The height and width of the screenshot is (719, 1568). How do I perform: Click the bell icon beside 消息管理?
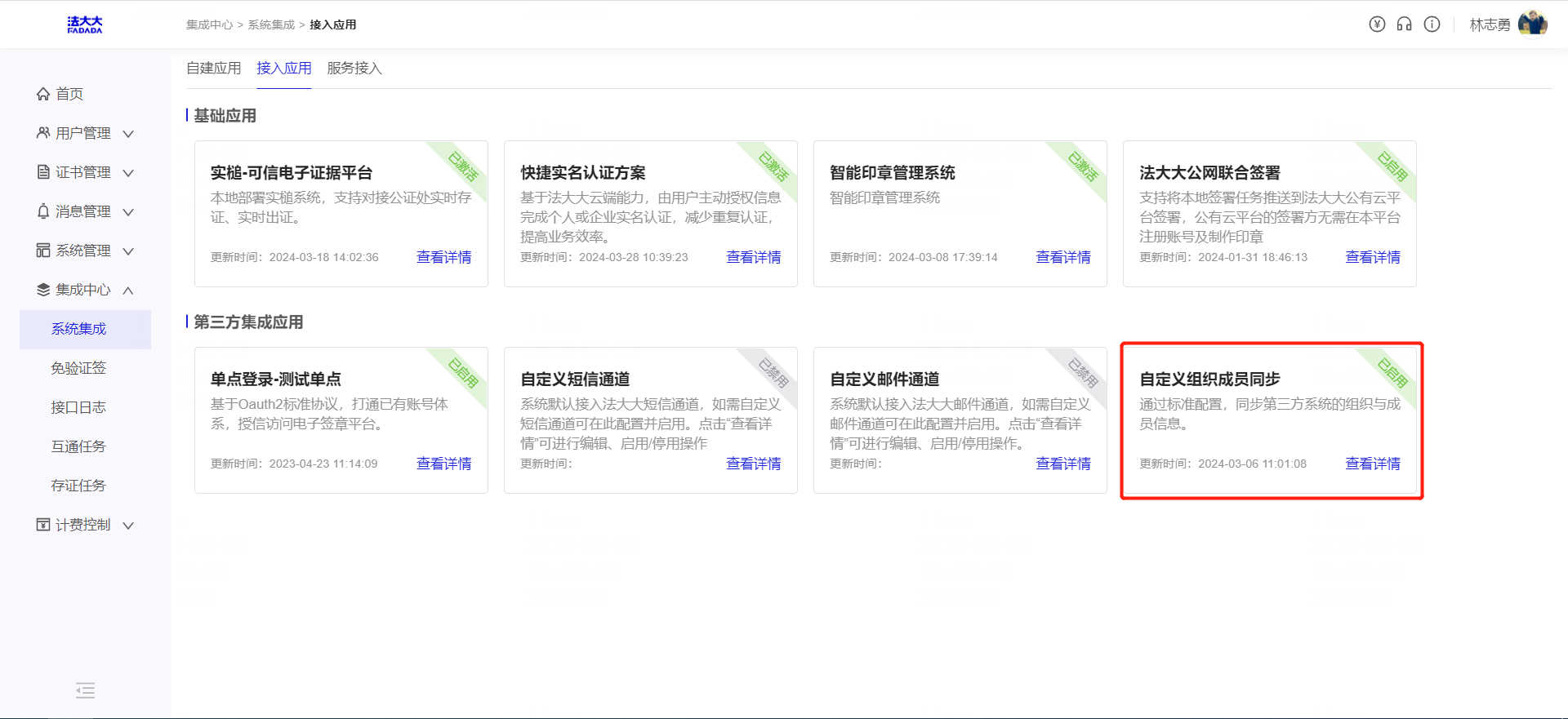pos(43,211)
